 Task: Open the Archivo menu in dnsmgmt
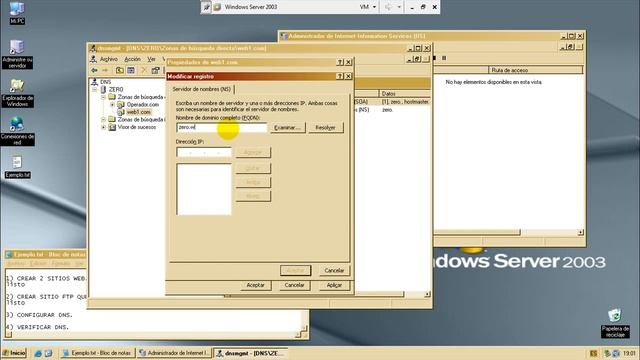109,59
